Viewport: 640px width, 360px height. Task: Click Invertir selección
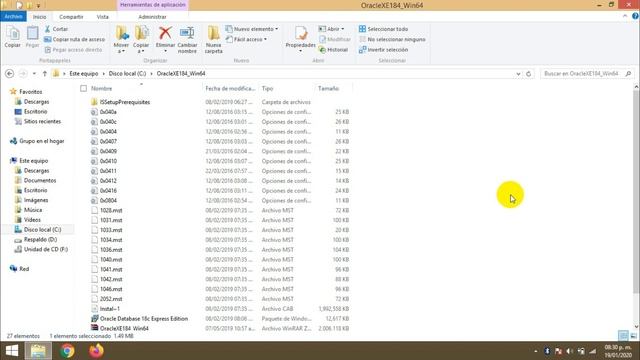coord(383,50)
